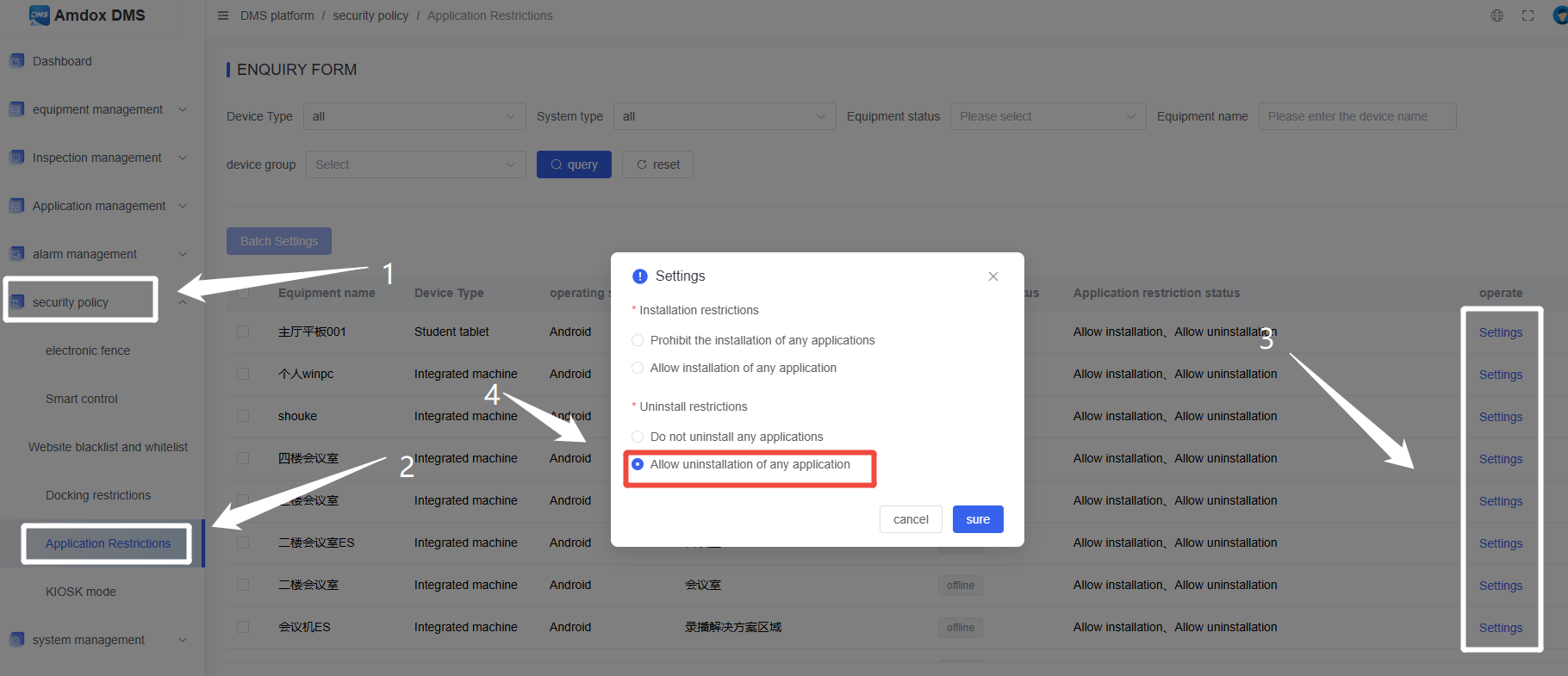Expand the system management menu
Image resolution: width=1568 pixels, height=676 pixels.
click(x=99, y=640)
